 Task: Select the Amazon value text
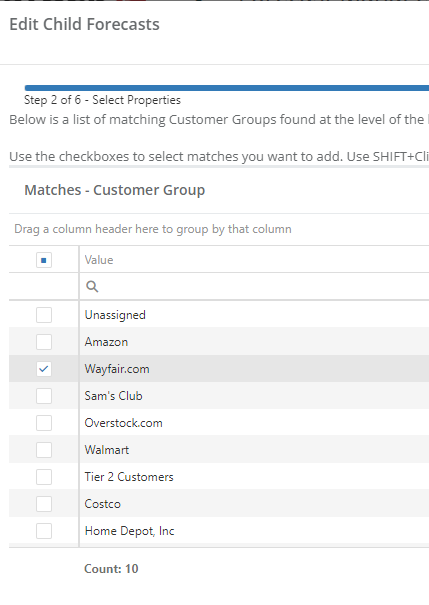click(x=106, y=342)
